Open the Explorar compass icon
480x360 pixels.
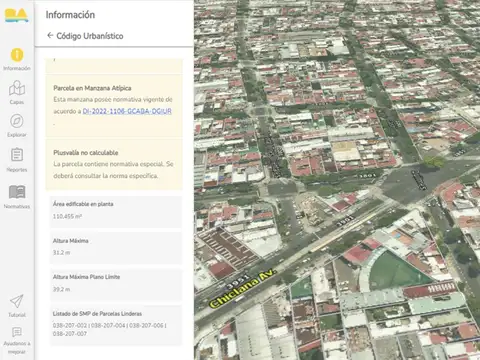[17, 121]
